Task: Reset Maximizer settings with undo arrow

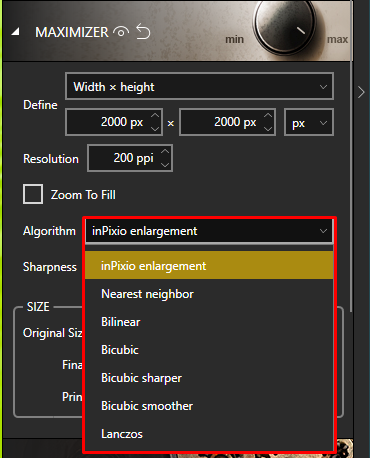Action: [x=143, y=32]
